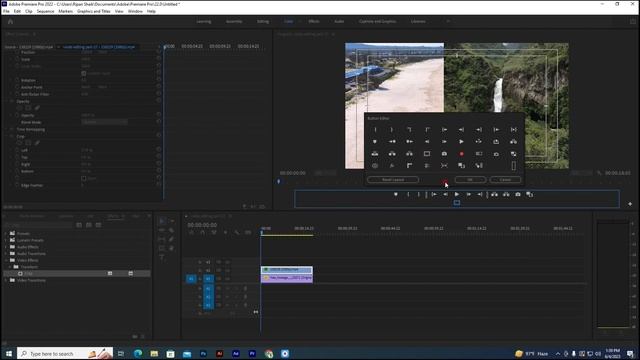Select the Pen tool in Tools panel
The height and width of the screenshot is (360, 640).
click(x=171, y=239)
